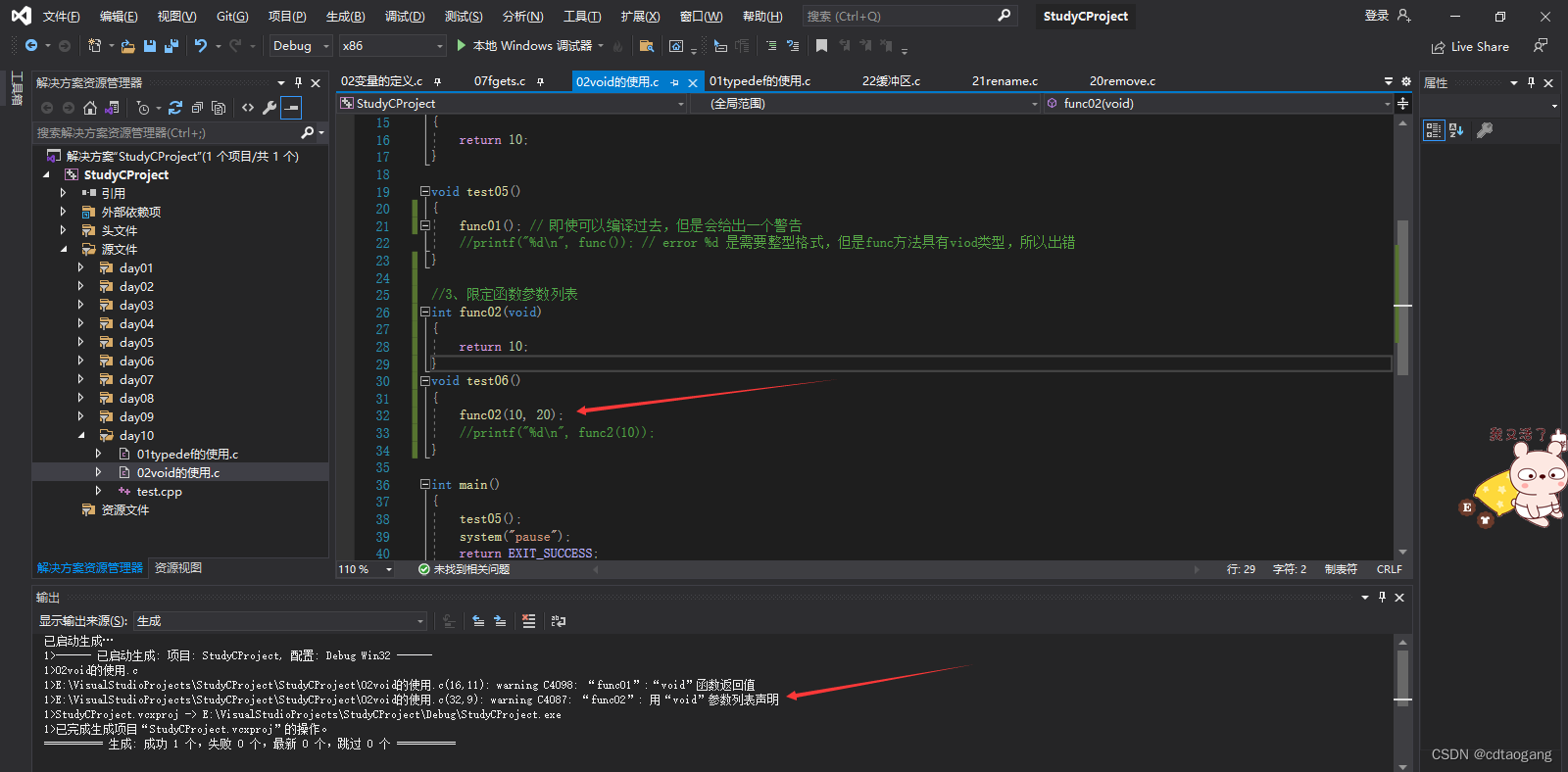Click the bookmark icon in the toolbar
Viewport: 1568px width, 772px height.
821,46
